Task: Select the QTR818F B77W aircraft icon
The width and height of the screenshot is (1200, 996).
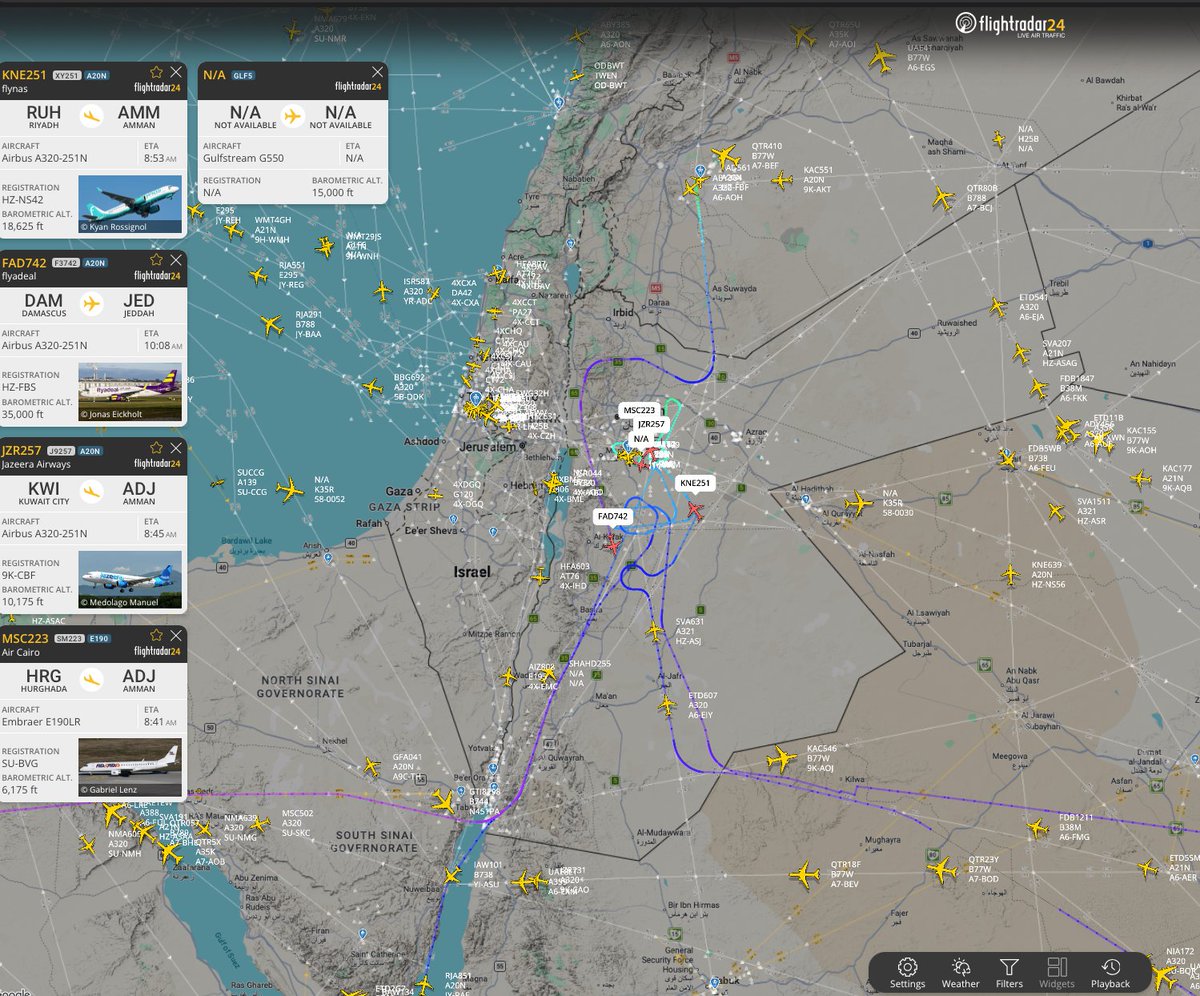Action: tap(805, 874)
